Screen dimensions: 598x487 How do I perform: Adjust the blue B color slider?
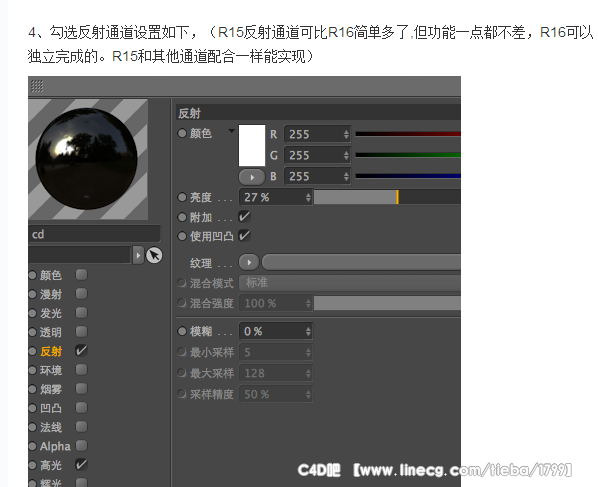tap(408, 176)
